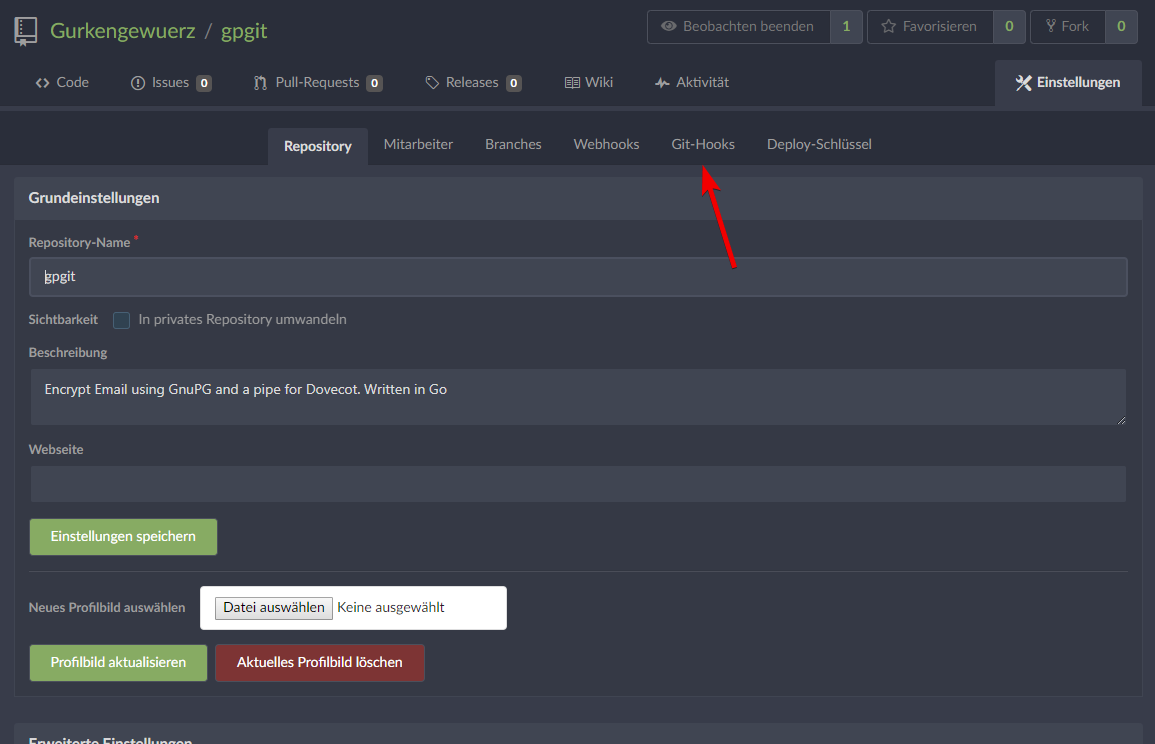Click the Beobachten beenden button
Screen dimensions: 1155x744
pyautogui.click(x=738, y=27)
